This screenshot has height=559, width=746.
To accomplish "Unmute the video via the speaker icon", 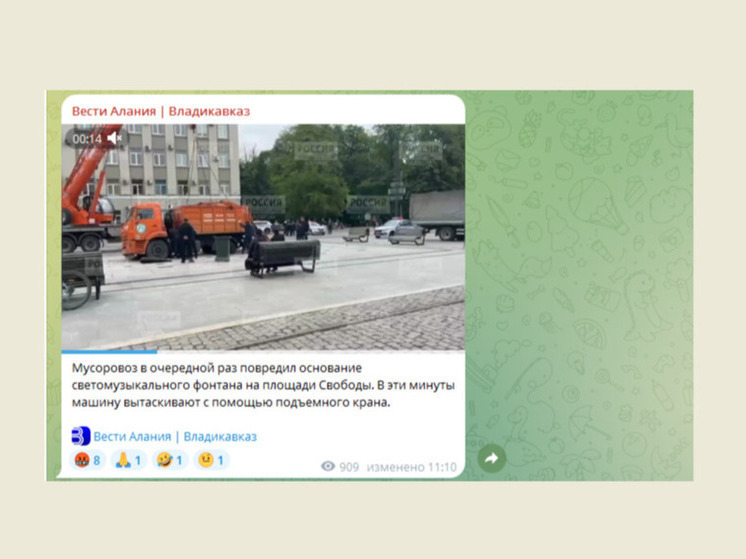I will (x=115, y=138).
